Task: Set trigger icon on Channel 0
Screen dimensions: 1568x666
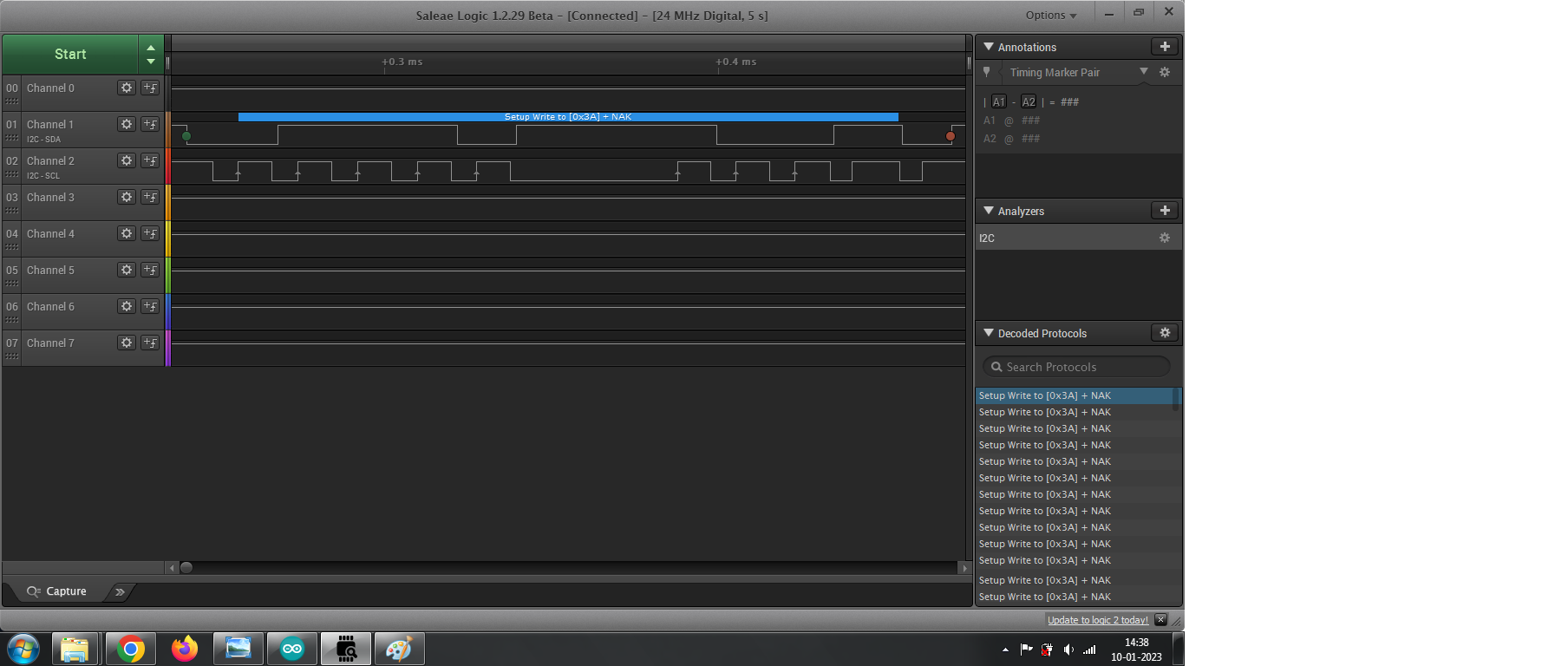Action: pos(150,88)
